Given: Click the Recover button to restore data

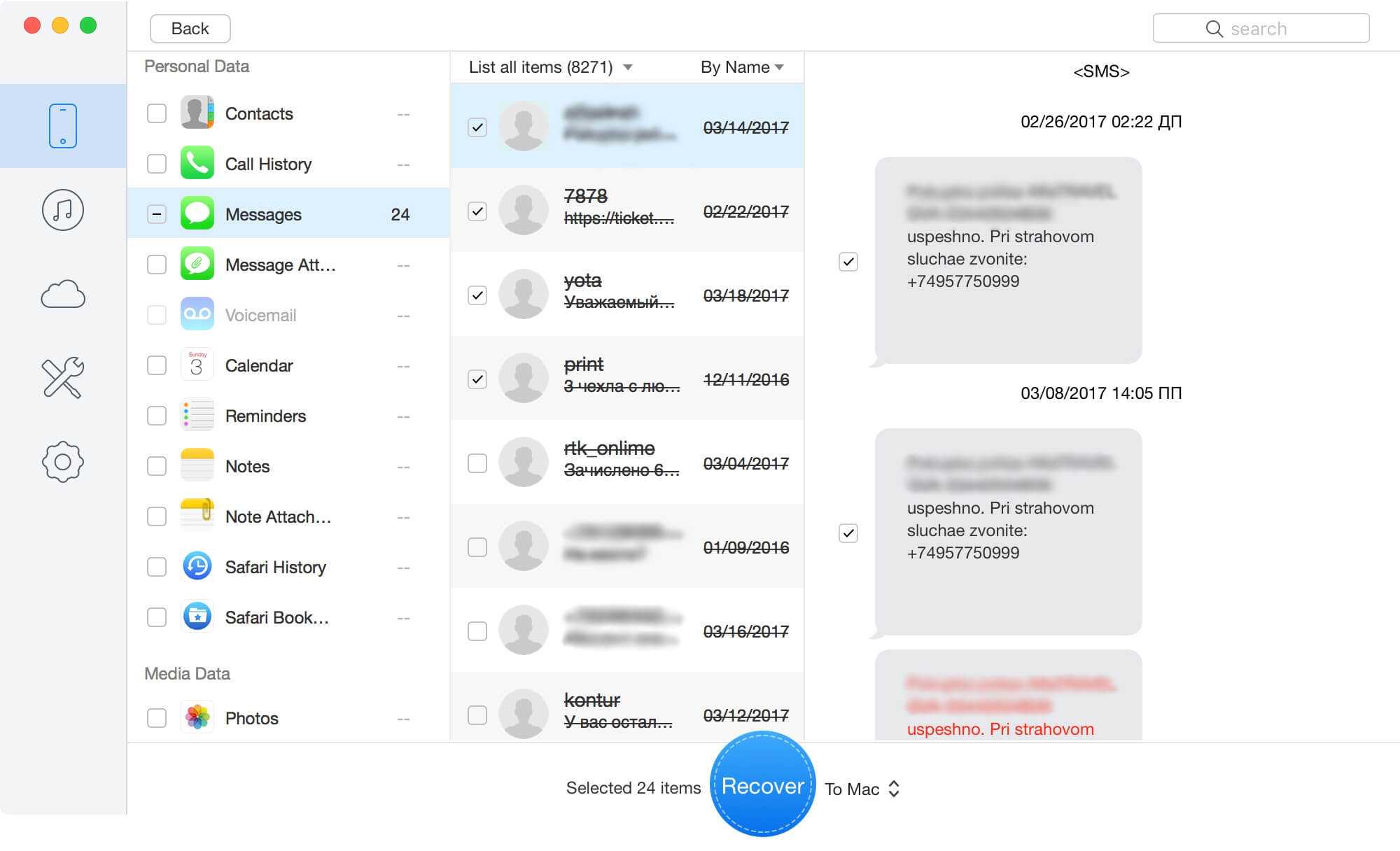Looking at the screenshot, I should coord(763,787).
